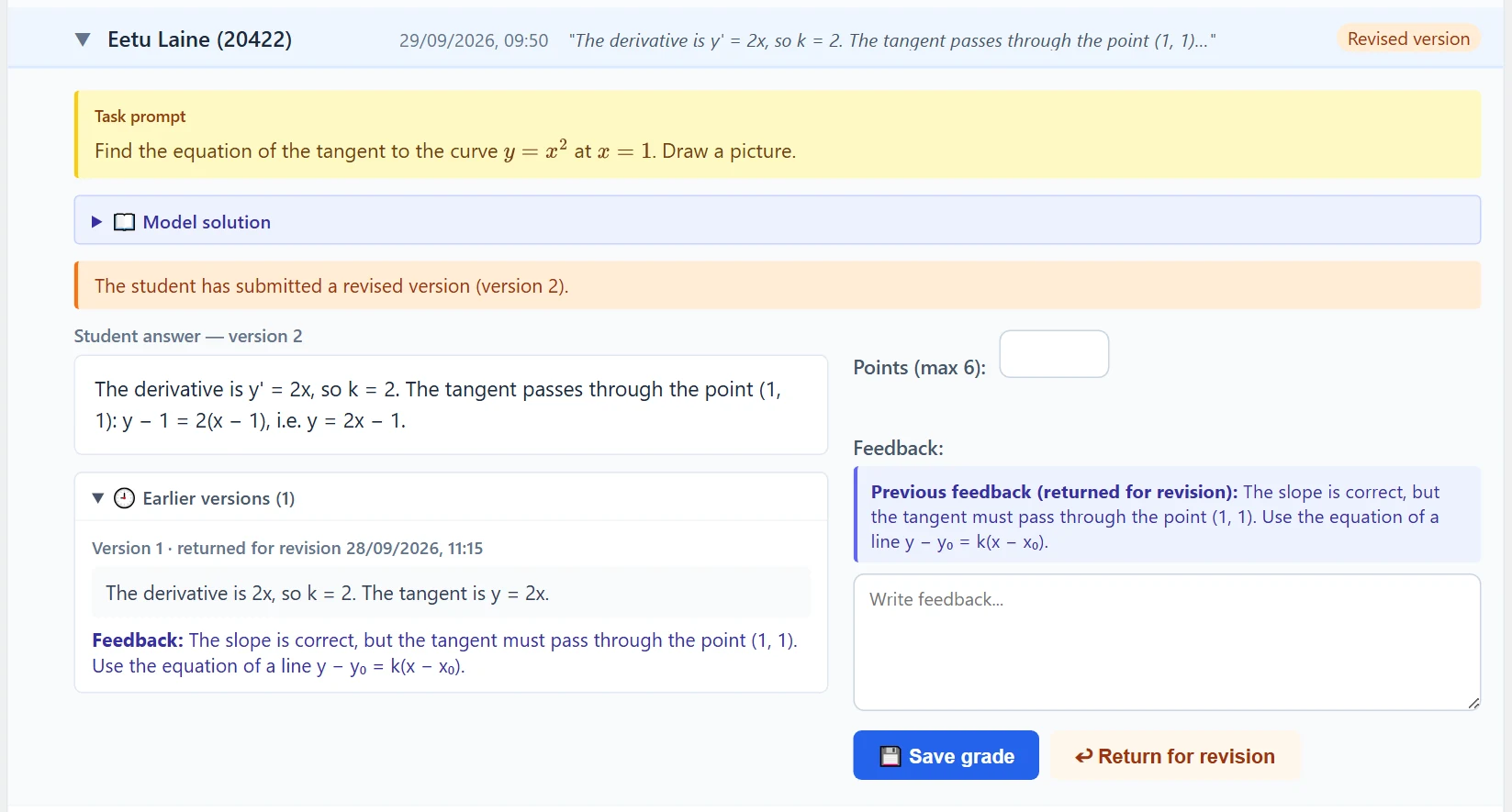Click the Student answer — version 2 label
The width and height of the screenshot is (1512, 812).
(188, 336)
